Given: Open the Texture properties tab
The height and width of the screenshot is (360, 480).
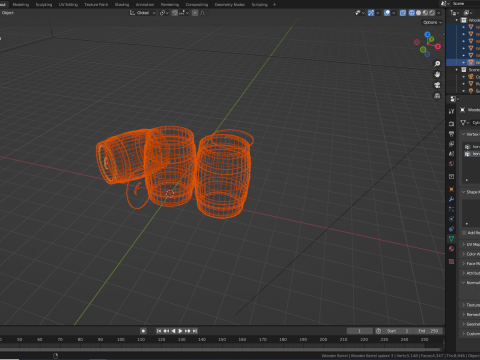Looking at the screenshot, I should (x=451, y=261).
